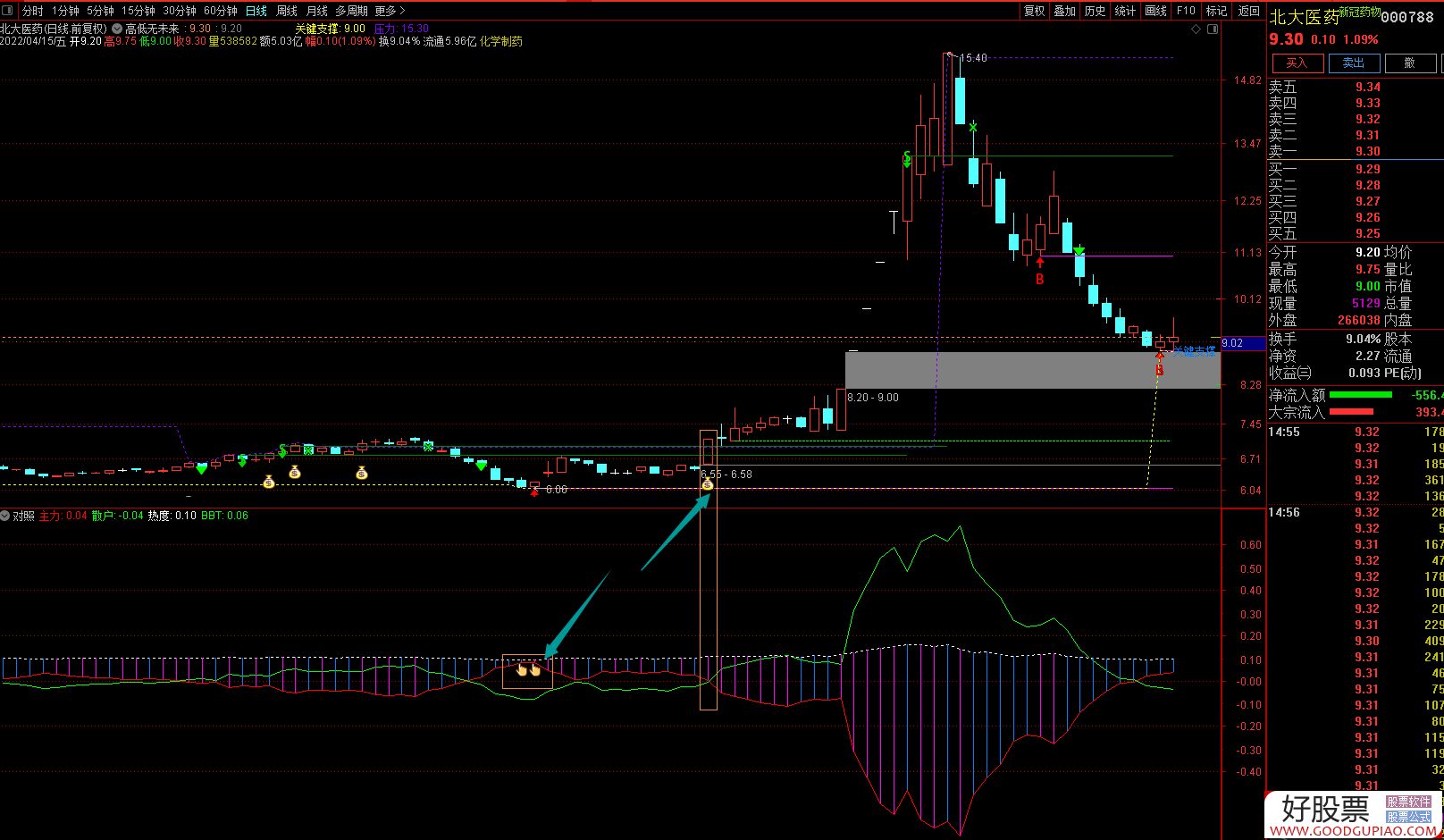The width and height of the screenshot is (1444, 840).
Task: Select the 5分钟 period
Action: (100, 11)
